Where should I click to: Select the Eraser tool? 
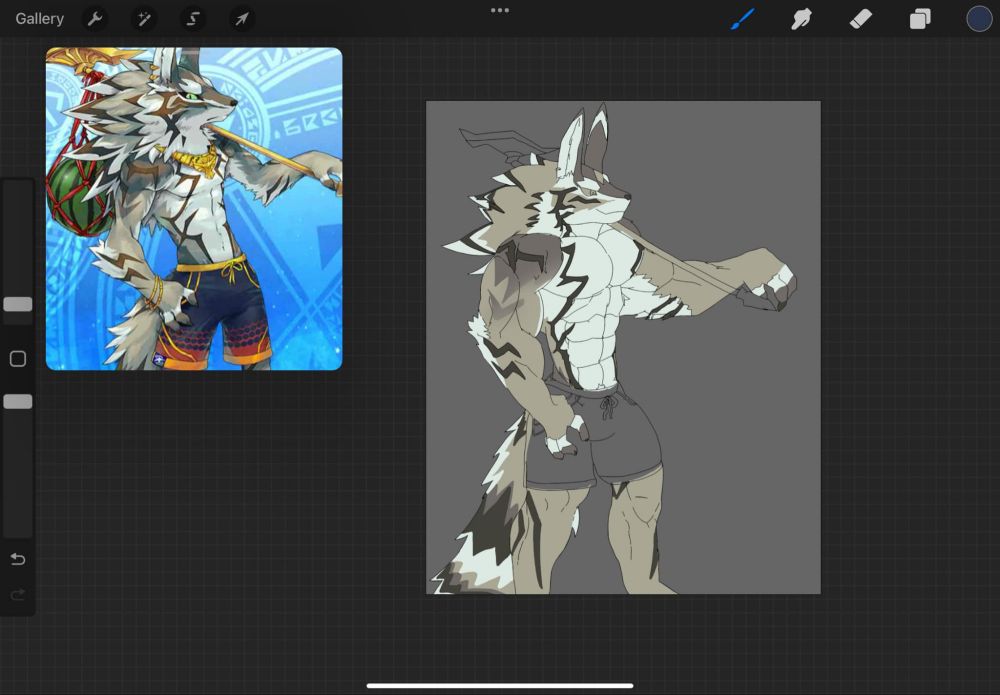[x=860, y=19]
